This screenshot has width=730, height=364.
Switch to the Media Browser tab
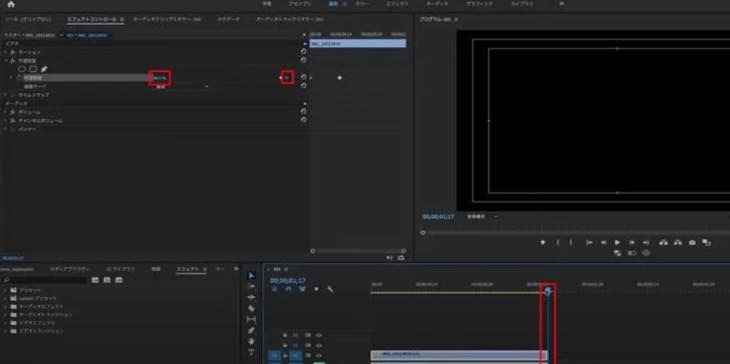pos(70,269)
